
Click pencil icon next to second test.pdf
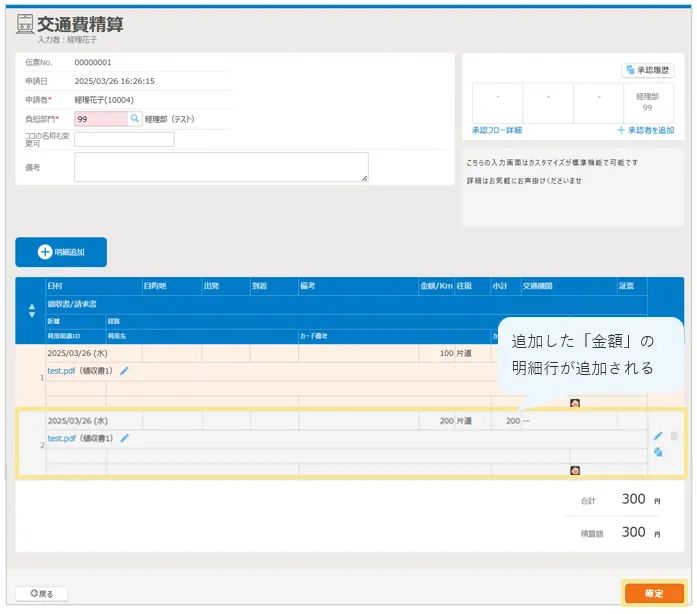pos(125,438)
